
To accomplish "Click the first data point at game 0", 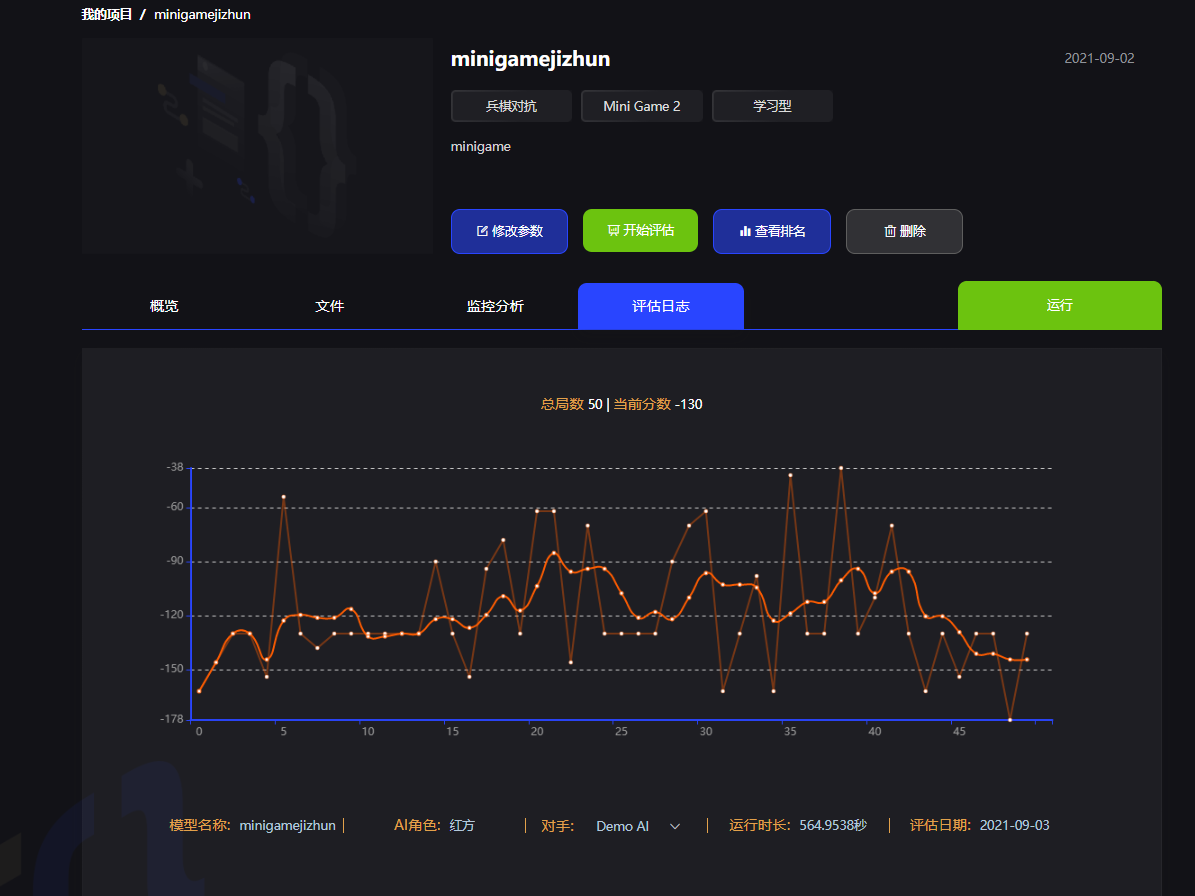I will tap(199, 691).
